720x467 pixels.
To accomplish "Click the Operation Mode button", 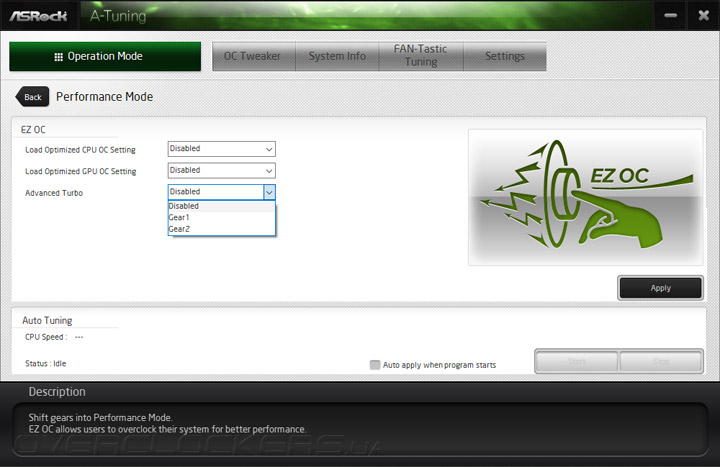I will 105,56.
